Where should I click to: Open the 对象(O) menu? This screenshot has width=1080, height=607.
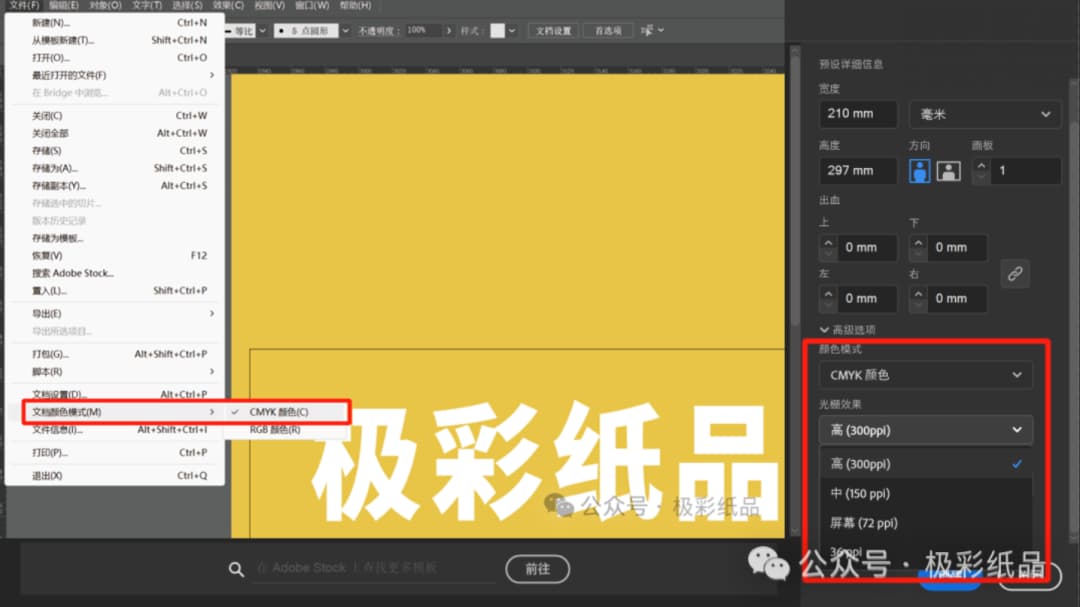click(105, 5)
